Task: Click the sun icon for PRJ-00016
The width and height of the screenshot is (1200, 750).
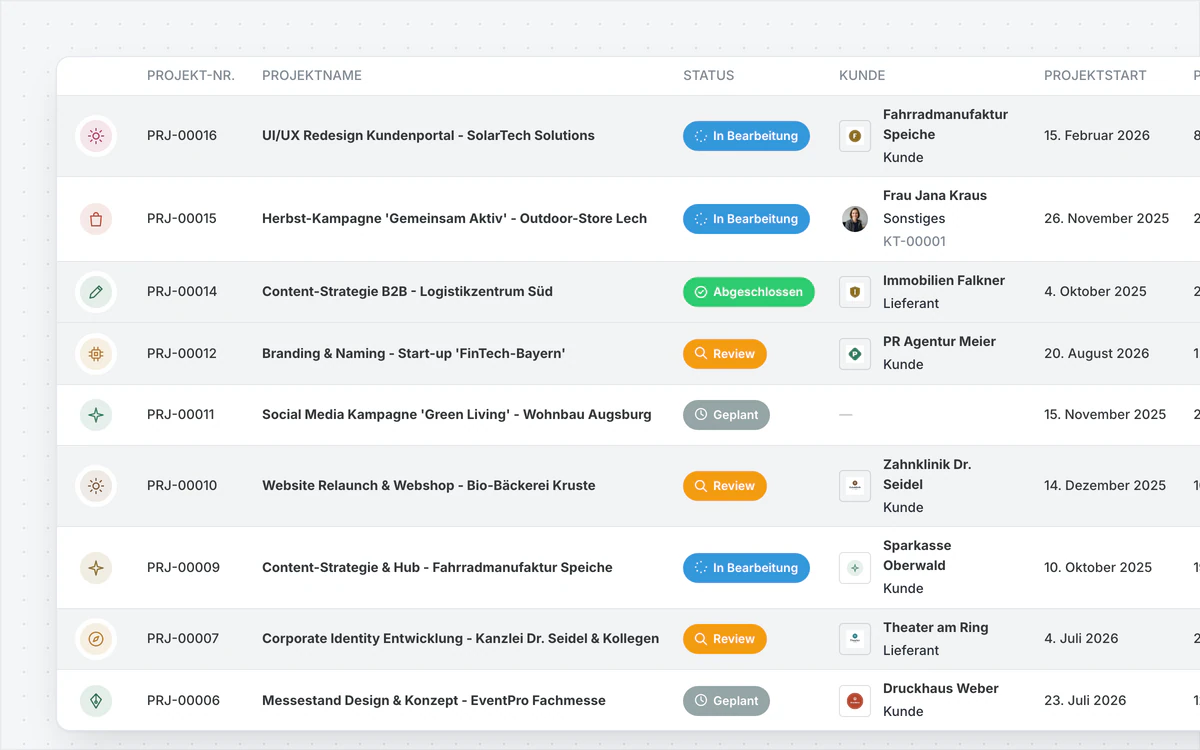Action: pyautogui.click(x=96, y=136)
